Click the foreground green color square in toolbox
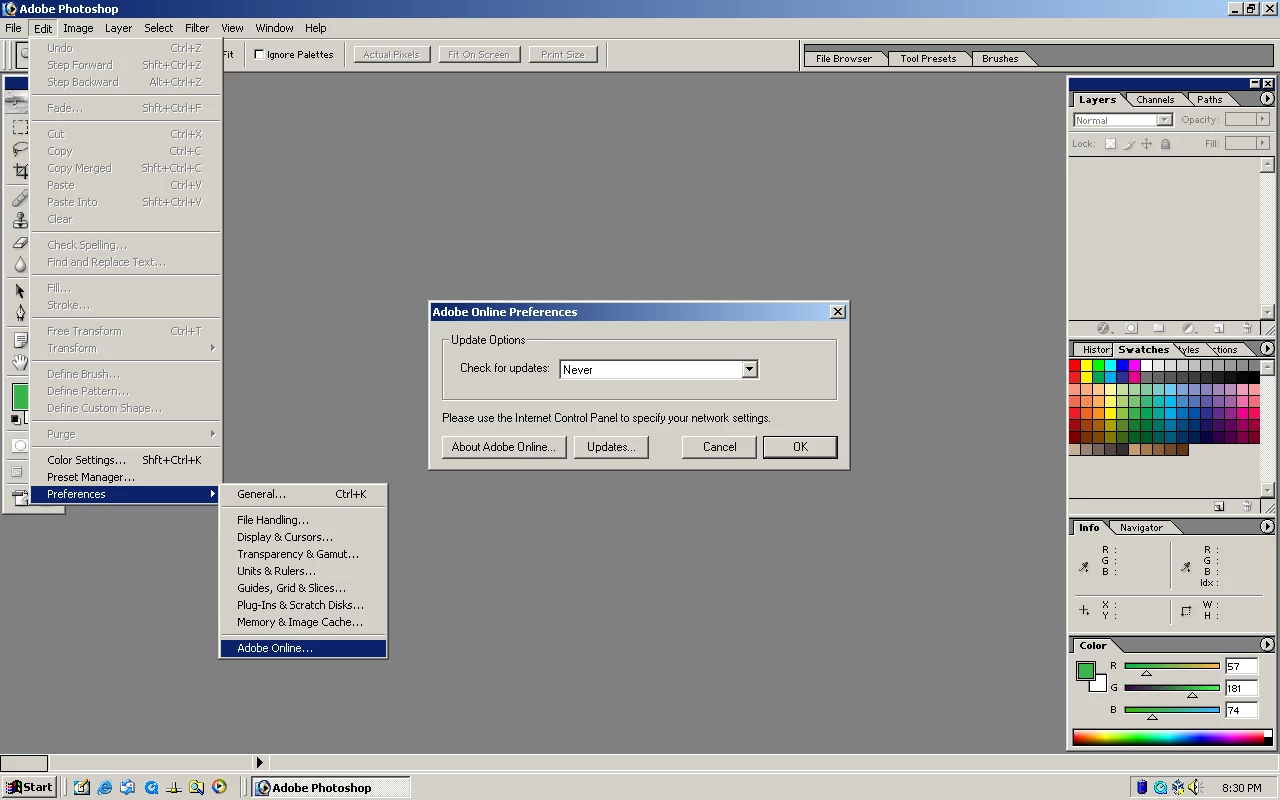Image resolution: width=1280 pixels, height=800 pixels. click(x=19, y=396)
